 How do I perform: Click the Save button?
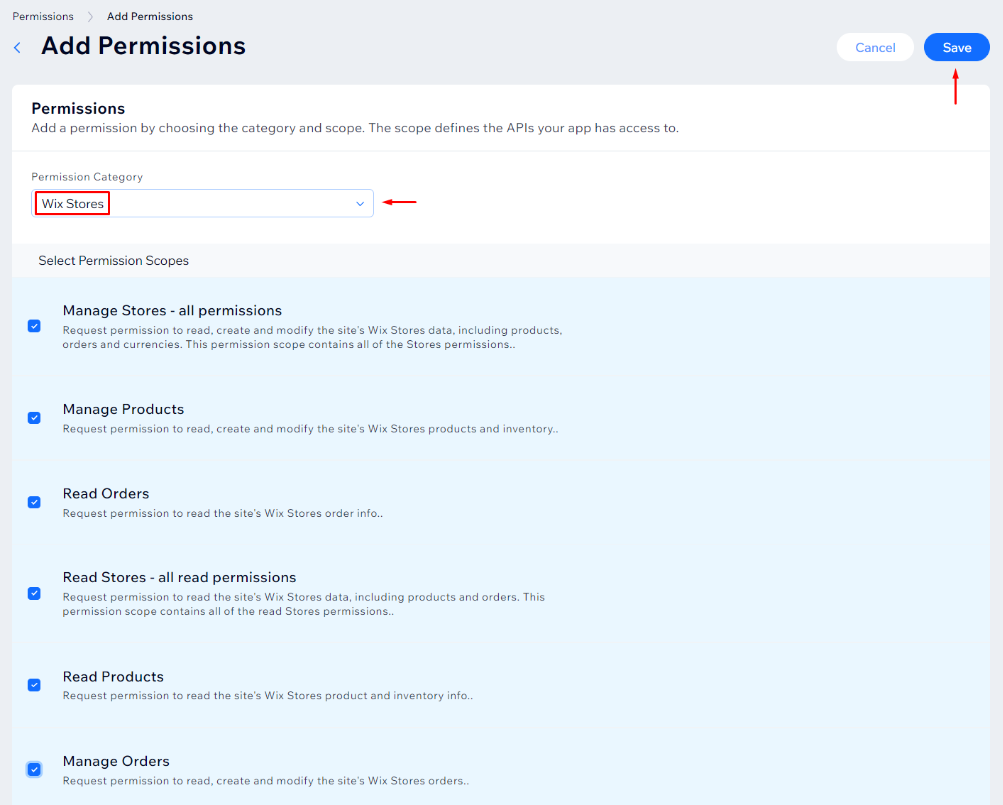coord(956,47)
